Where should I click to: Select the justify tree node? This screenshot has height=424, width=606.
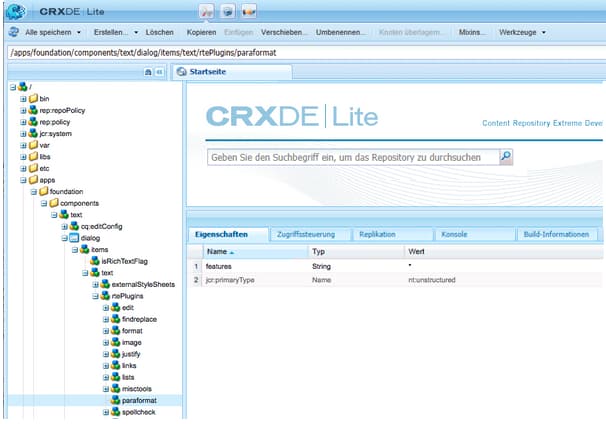click(x=131, y=354)
